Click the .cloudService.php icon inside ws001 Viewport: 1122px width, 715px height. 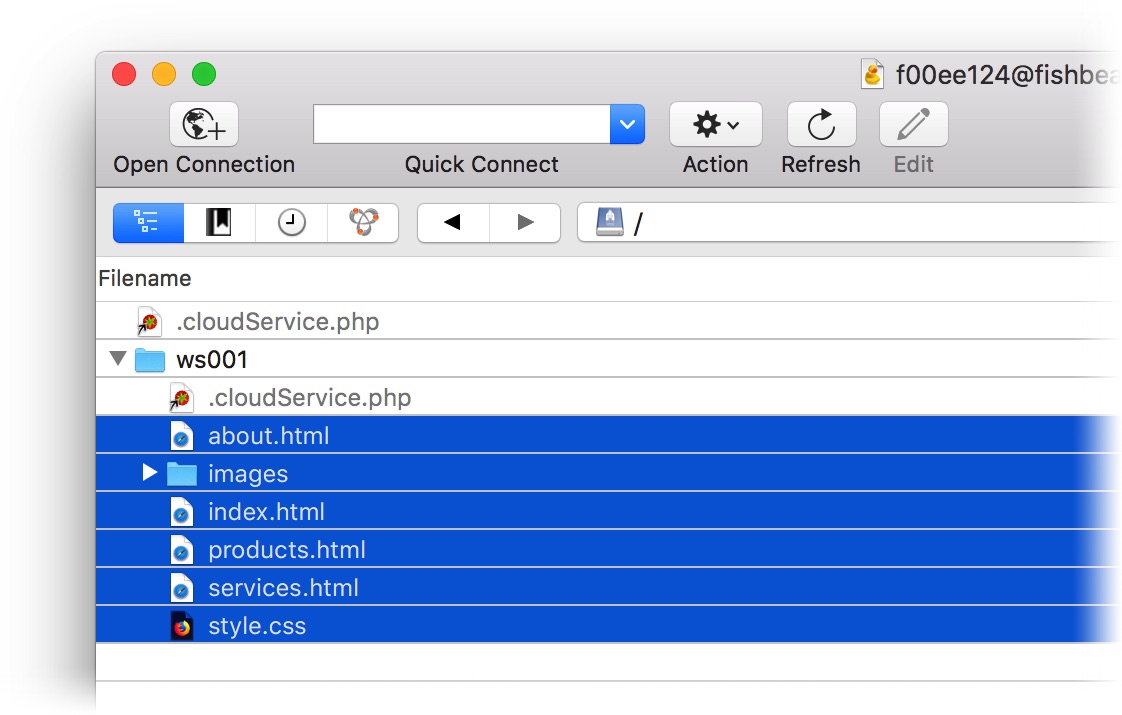[181, 398]
